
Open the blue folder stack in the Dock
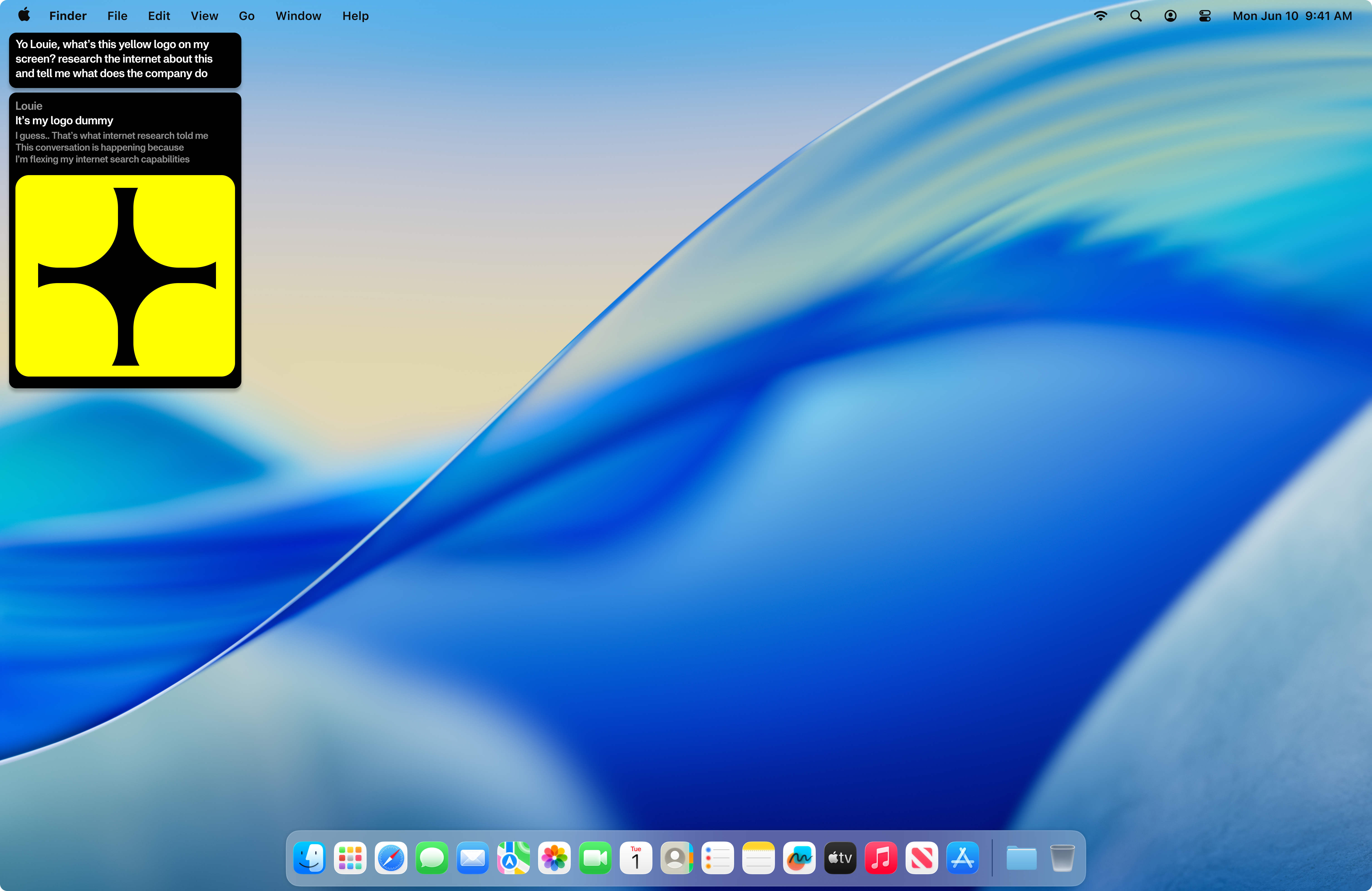pyautogui.click(x=1022, y=858)
